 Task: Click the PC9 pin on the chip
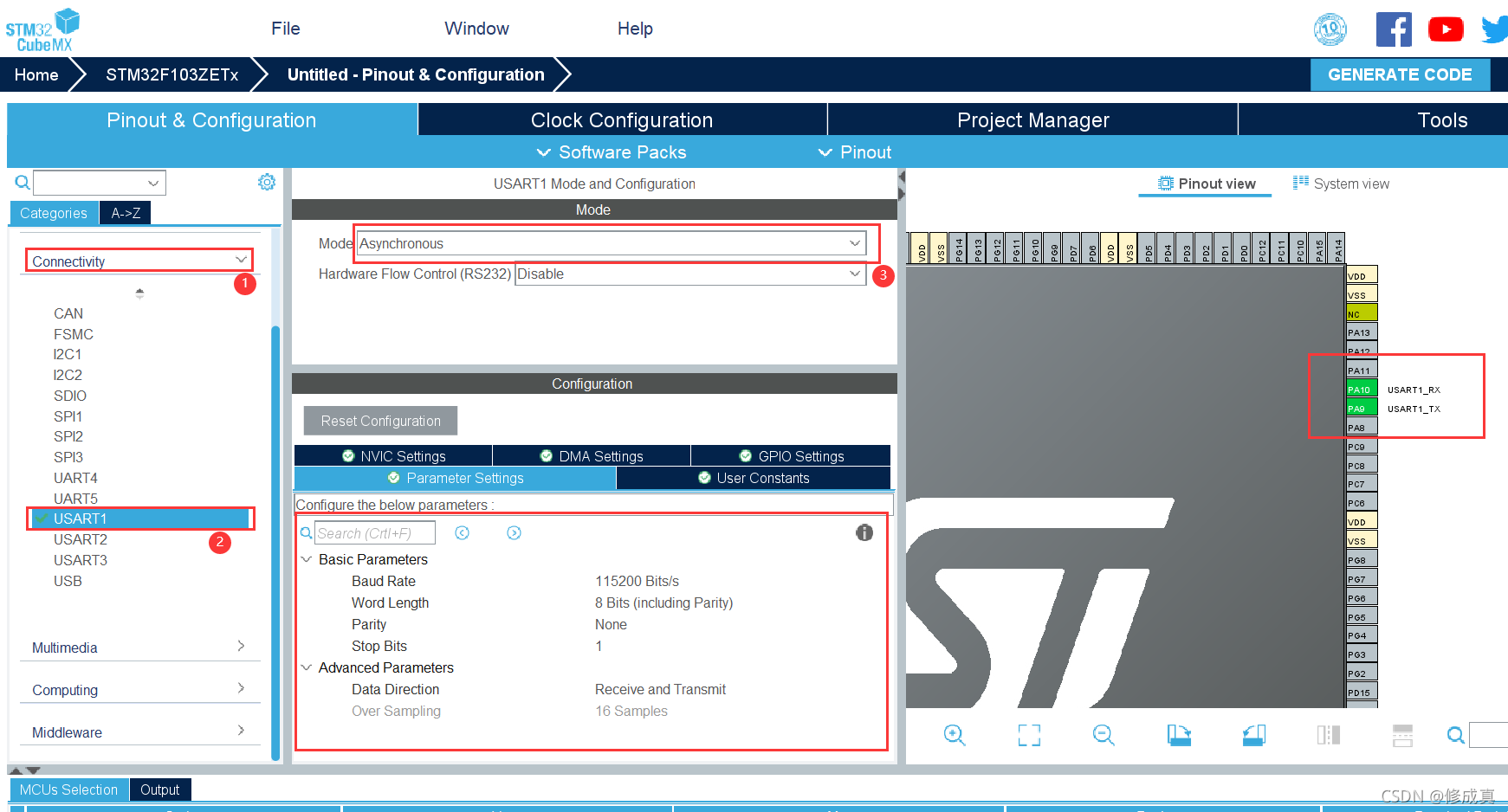(1362, 447)
